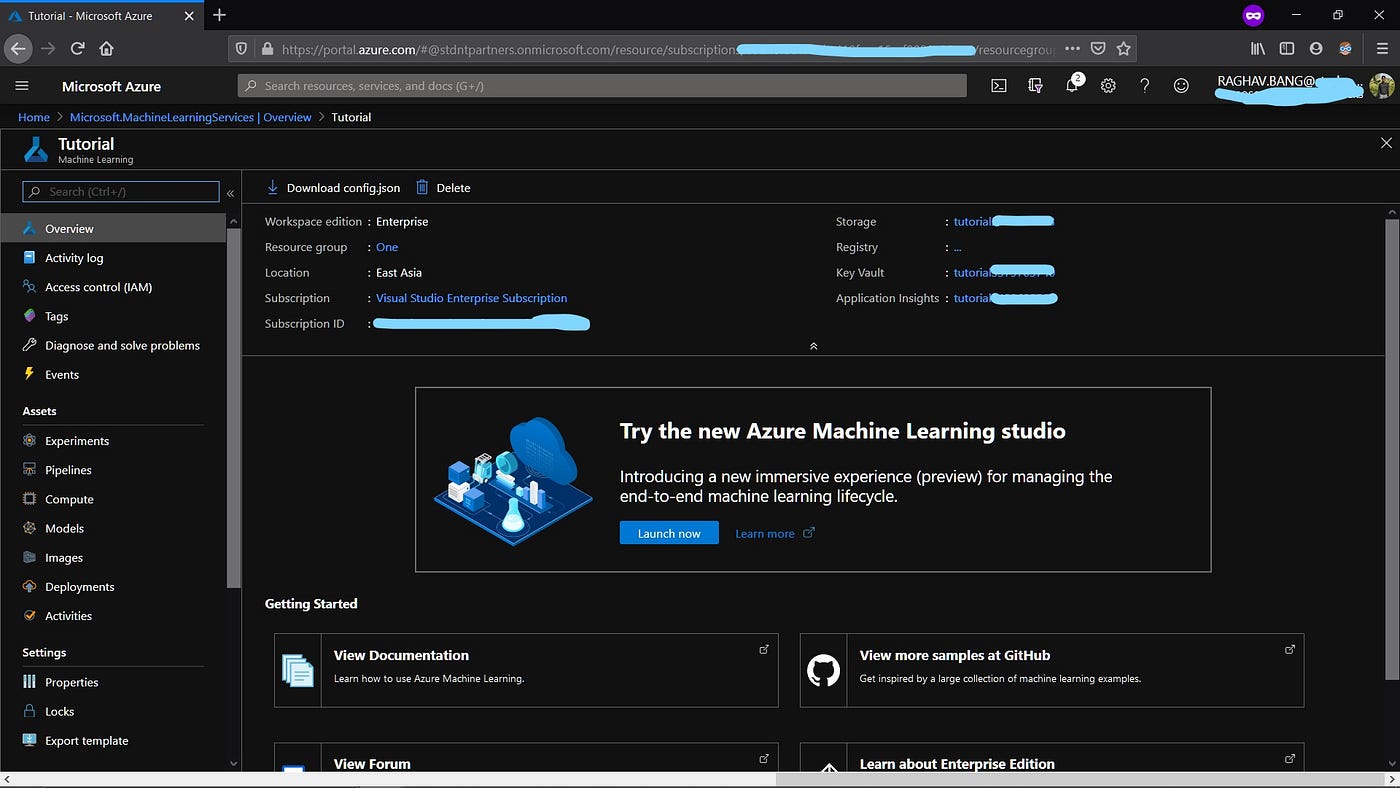Viewport: 1400px width, 788px height.
Task: Open Cloud Shell from the top bar
Action: click(998, 86)
